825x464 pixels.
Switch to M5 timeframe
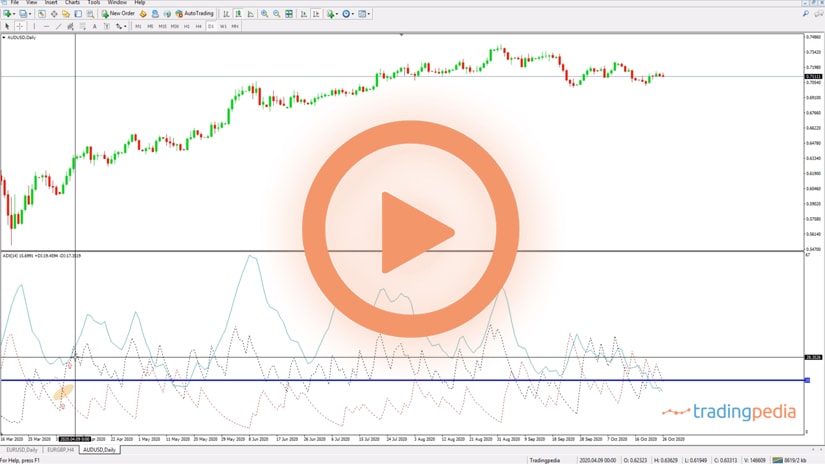click(150, 26)
